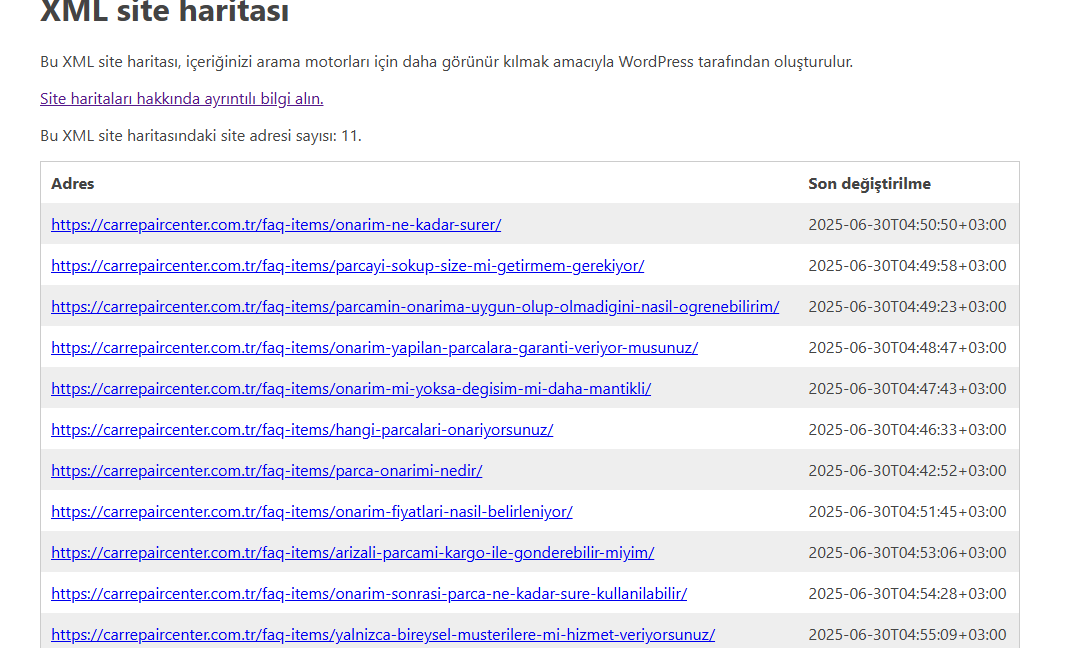Click the 2025-06-30T04:53:06+03:00 timestamp cell
The image size is (1089, 648).
coord(907,553)
